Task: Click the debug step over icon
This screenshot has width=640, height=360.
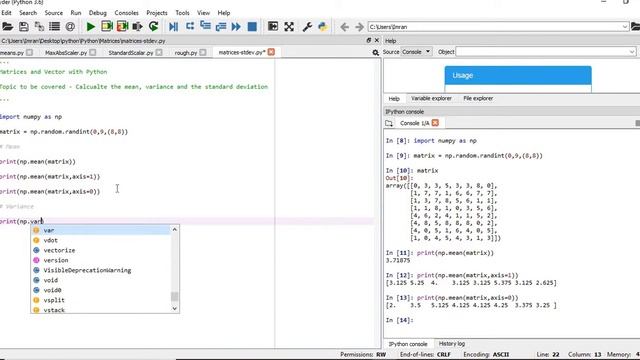Action: 205,27
